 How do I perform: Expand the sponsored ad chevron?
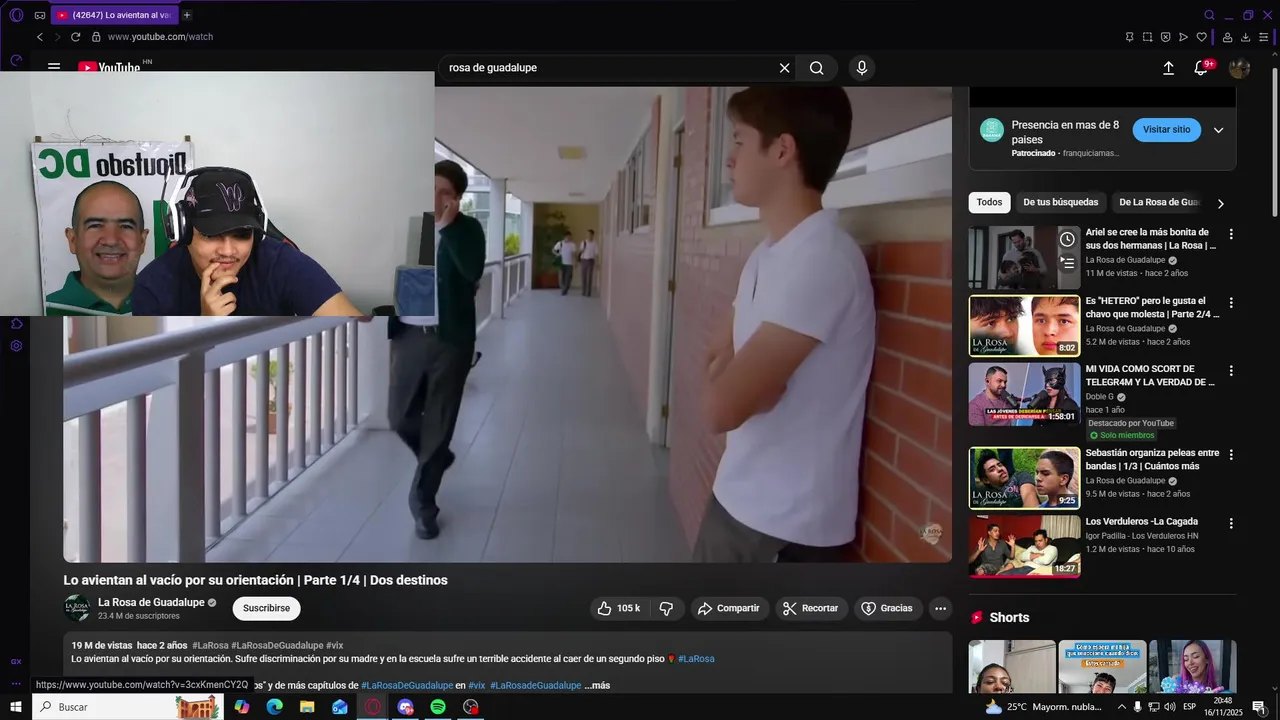[1218, 130]
